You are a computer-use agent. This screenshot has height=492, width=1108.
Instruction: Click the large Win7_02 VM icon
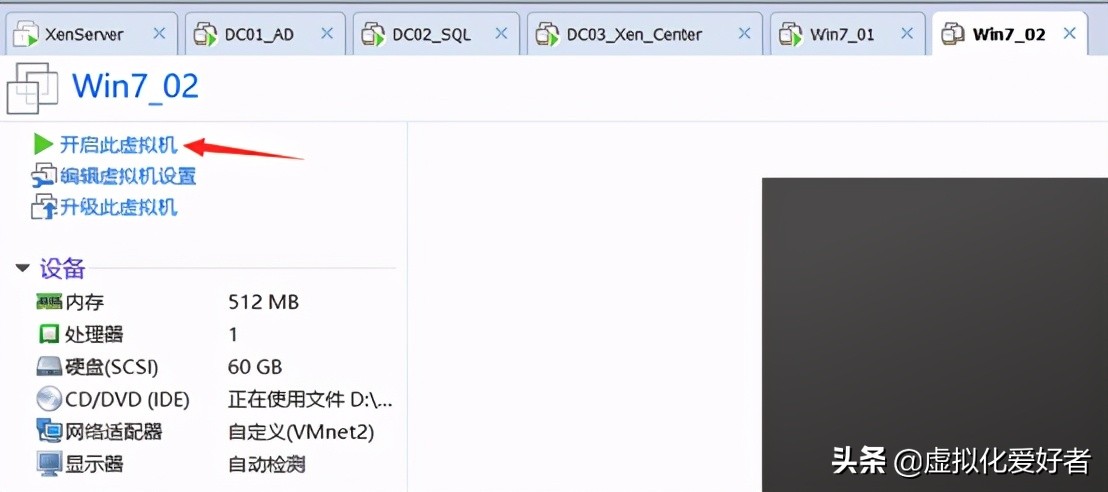click(x=33, y=88)
